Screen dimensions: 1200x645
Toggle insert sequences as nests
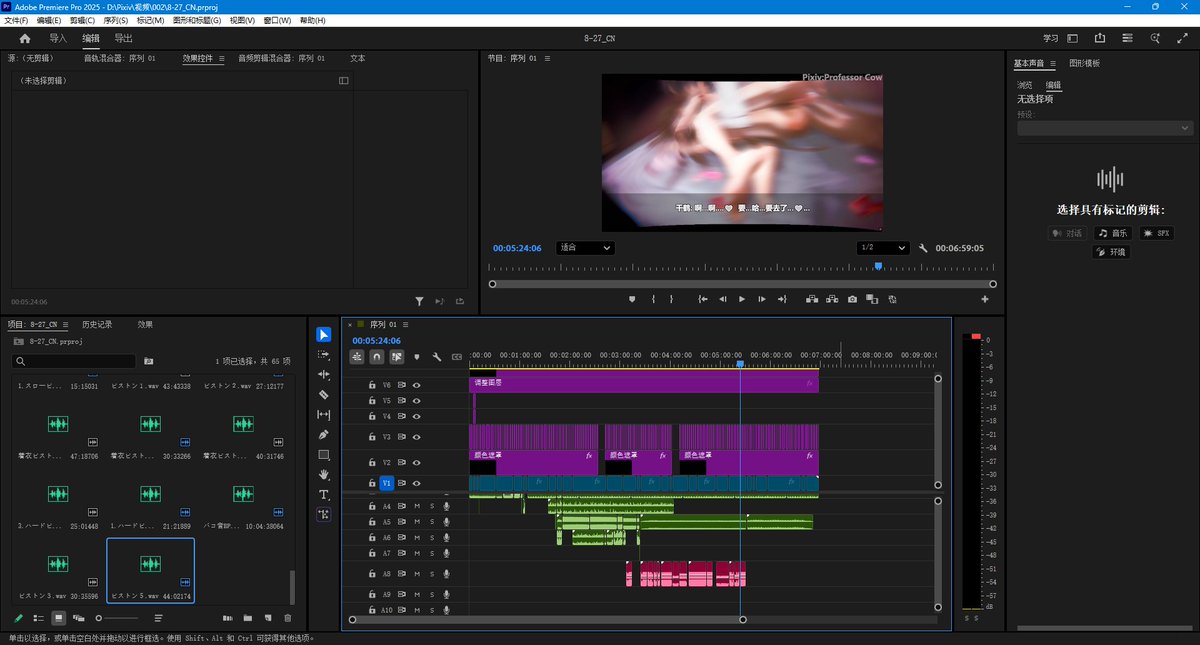[357, 356]
